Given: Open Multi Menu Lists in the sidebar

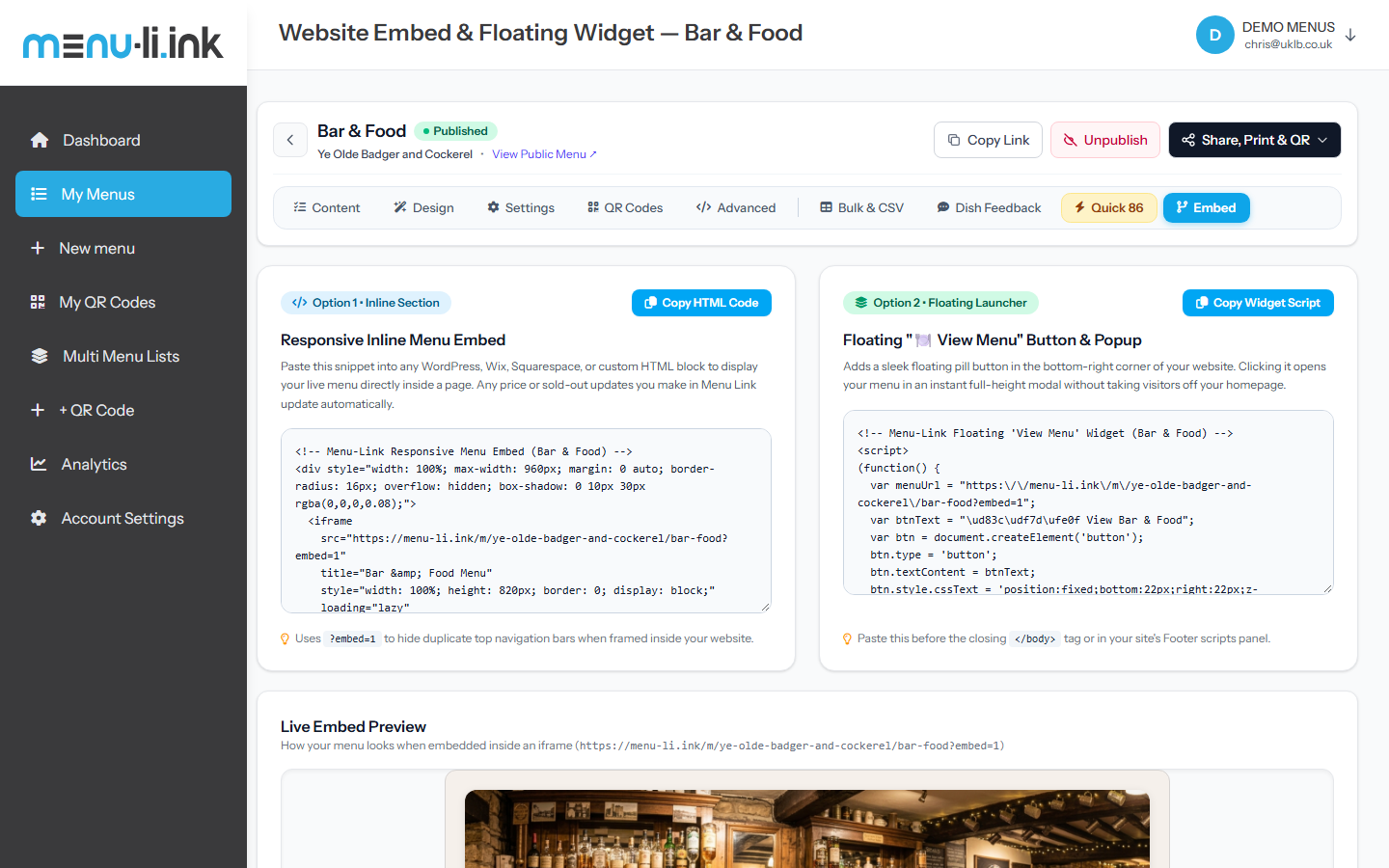Looking at the screenshot, I should (123, 356).
